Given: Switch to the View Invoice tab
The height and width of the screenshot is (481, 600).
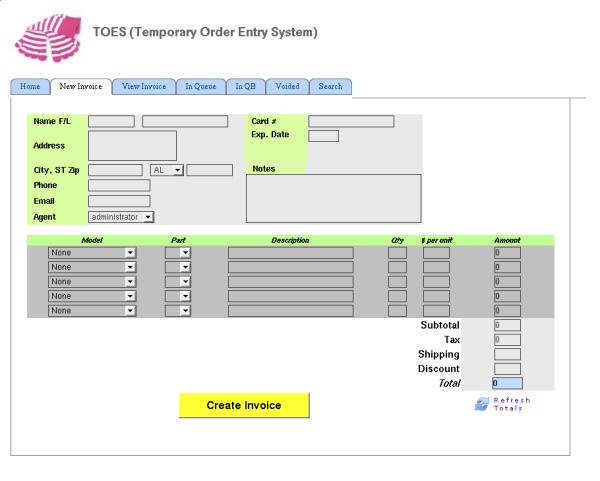Looking at the screenshot, I should pos(144,87).
